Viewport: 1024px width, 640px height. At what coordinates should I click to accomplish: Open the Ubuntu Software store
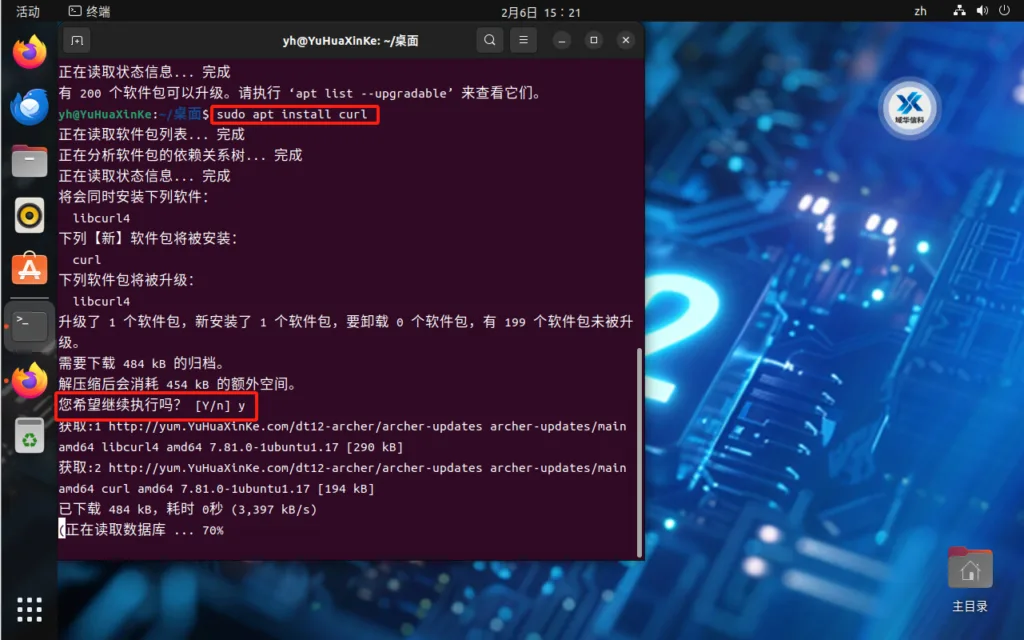point(29,268)
